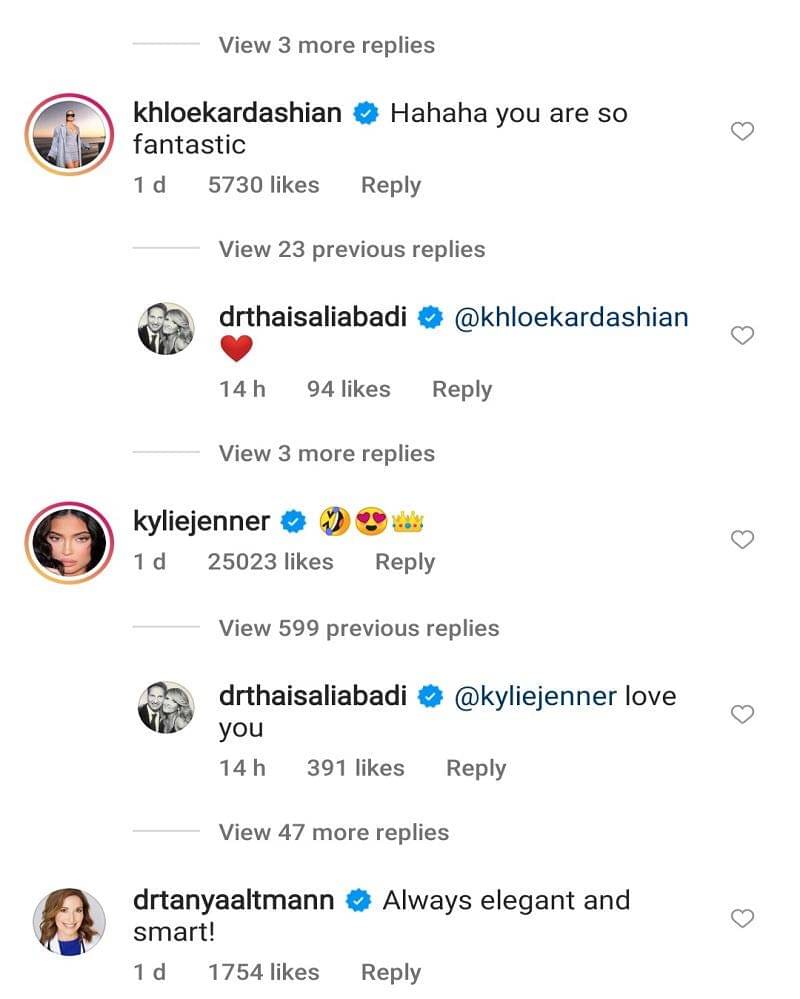Reply to khloekardashian's comment
This screenshot has height=999, width=800.
click(391, 185)
